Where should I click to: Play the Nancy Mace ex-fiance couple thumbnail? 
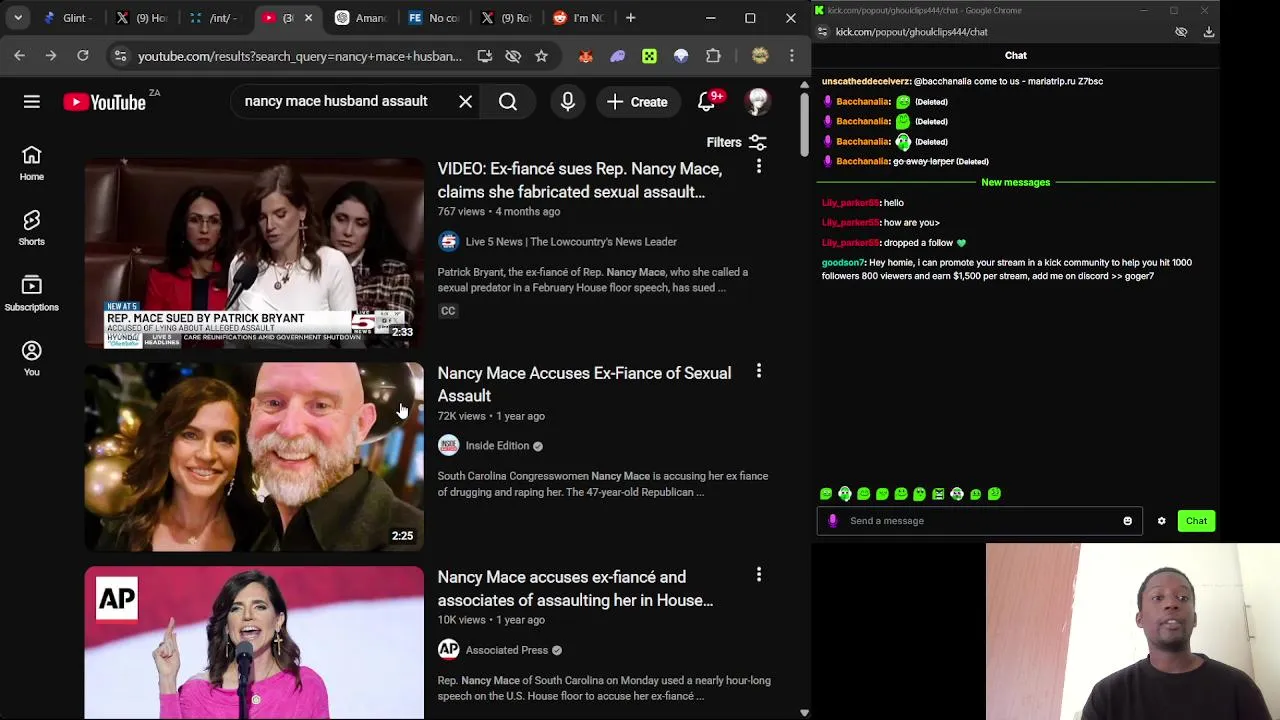254,457
